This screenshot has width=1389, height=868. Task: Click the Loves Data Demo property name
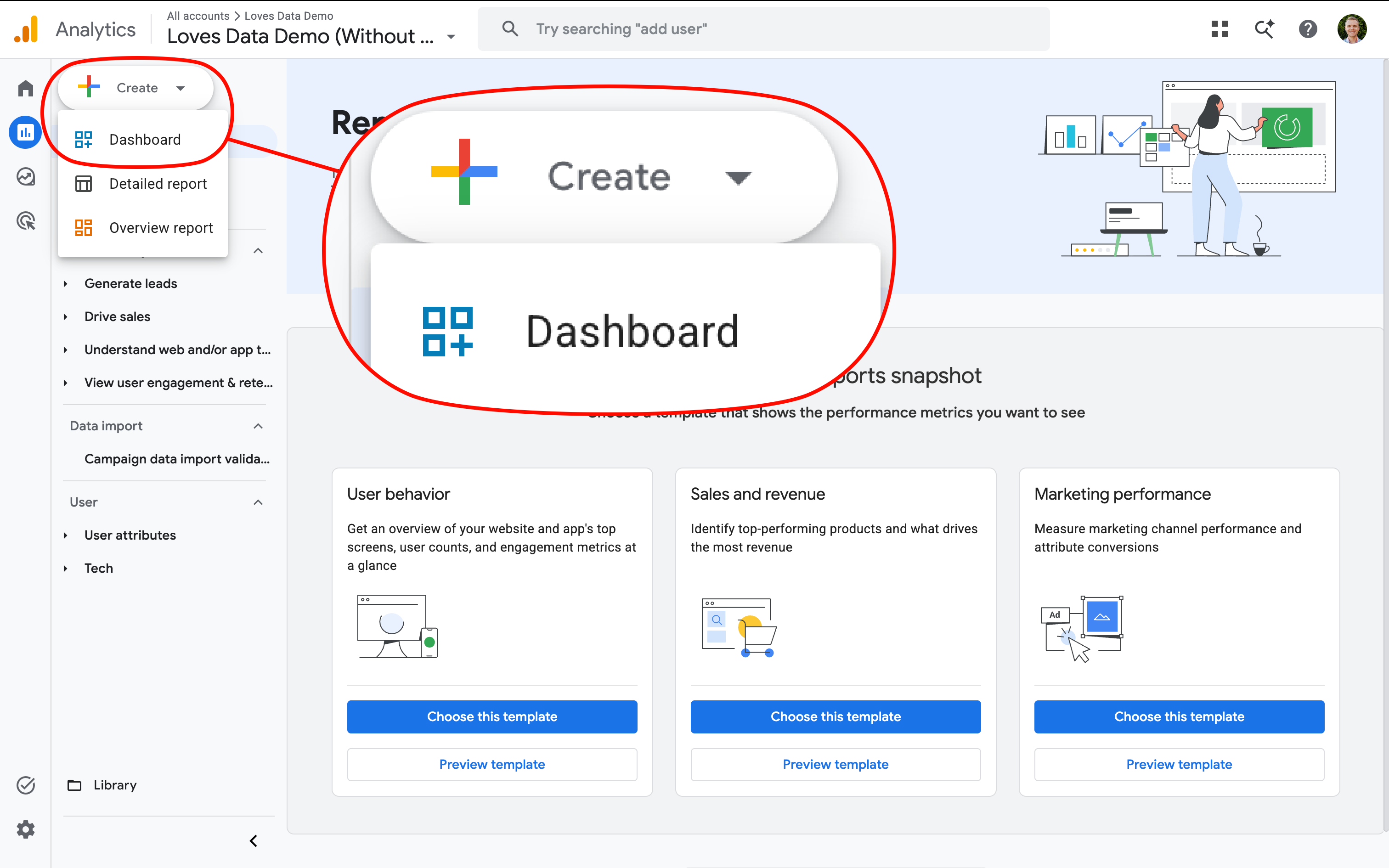(300, 37)
